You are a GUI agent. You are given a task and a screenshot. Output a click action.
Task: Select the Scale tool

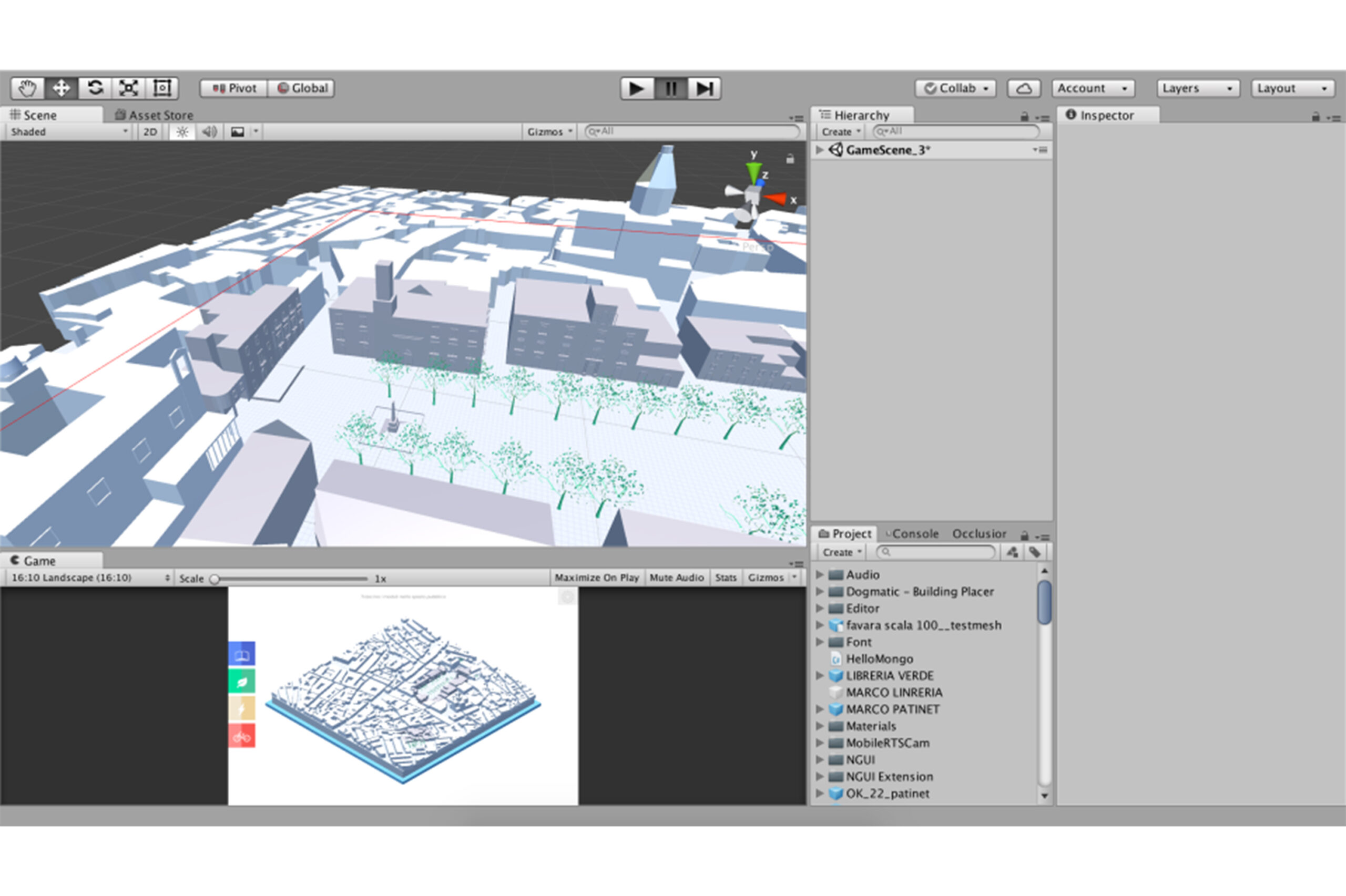point(129,89)
